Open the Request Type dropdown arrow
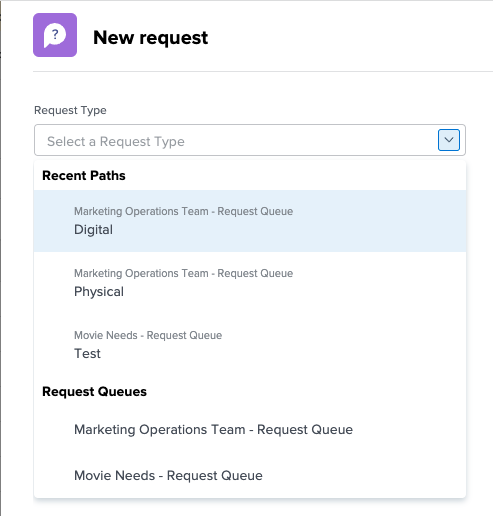The image size is (493, 516). point(449,140)
